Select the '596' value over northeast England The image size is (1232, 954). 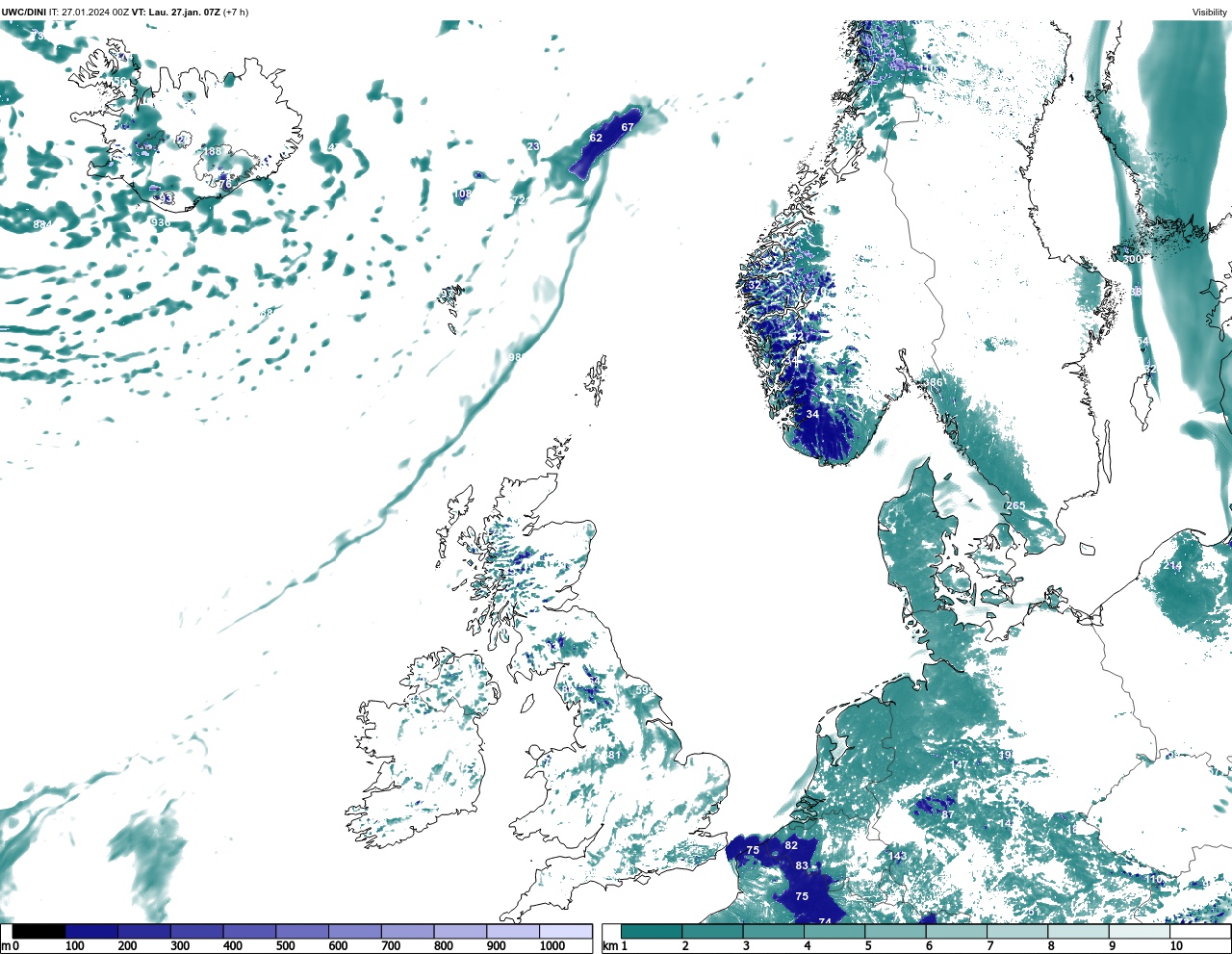point(644,691)
